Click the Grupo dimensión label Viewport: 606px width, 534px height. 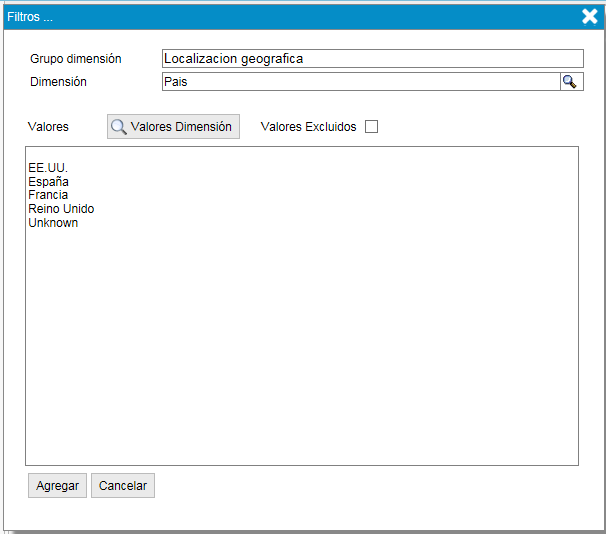76,59
